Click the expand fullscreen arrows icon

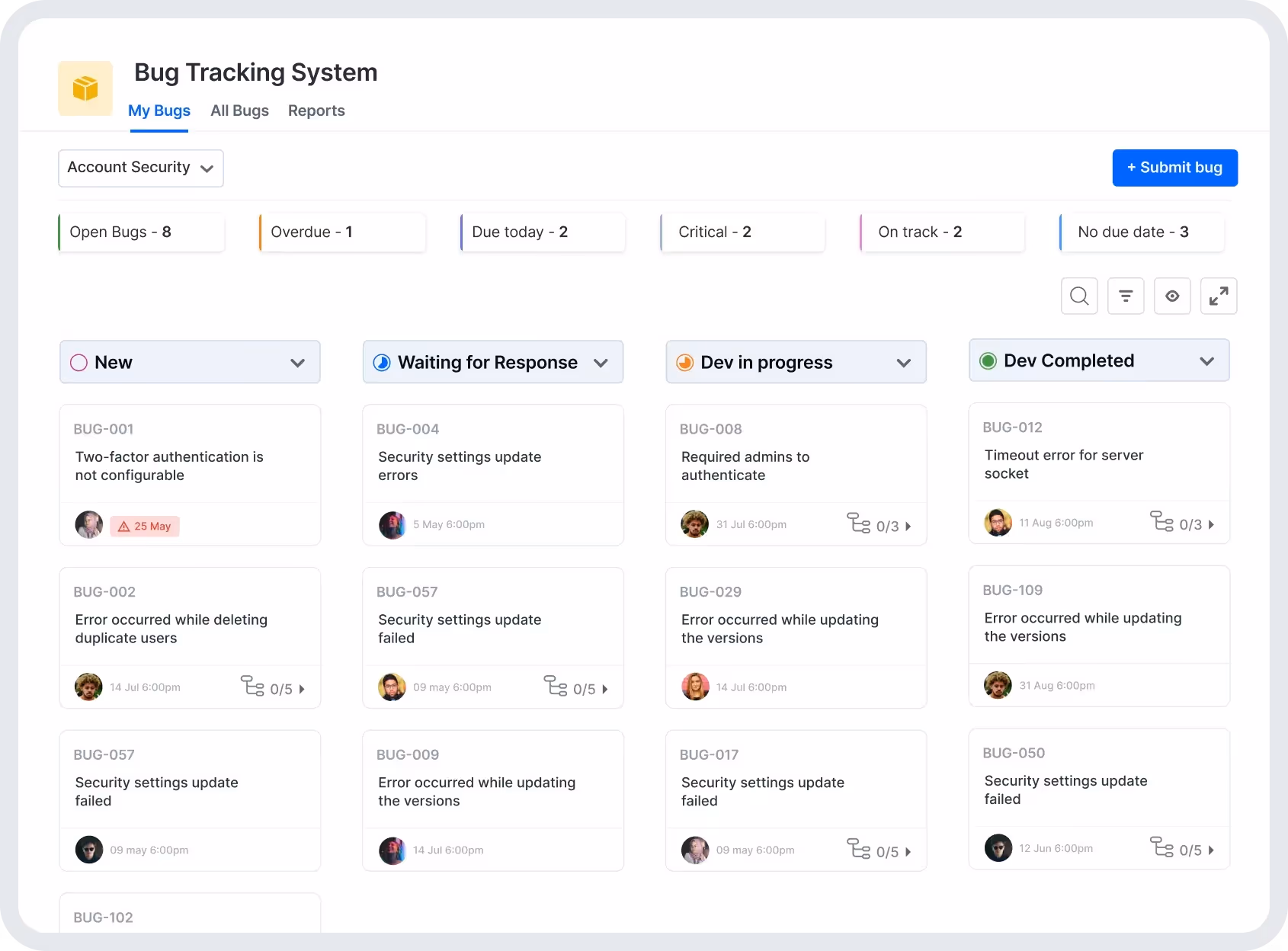pos(1218,296)
